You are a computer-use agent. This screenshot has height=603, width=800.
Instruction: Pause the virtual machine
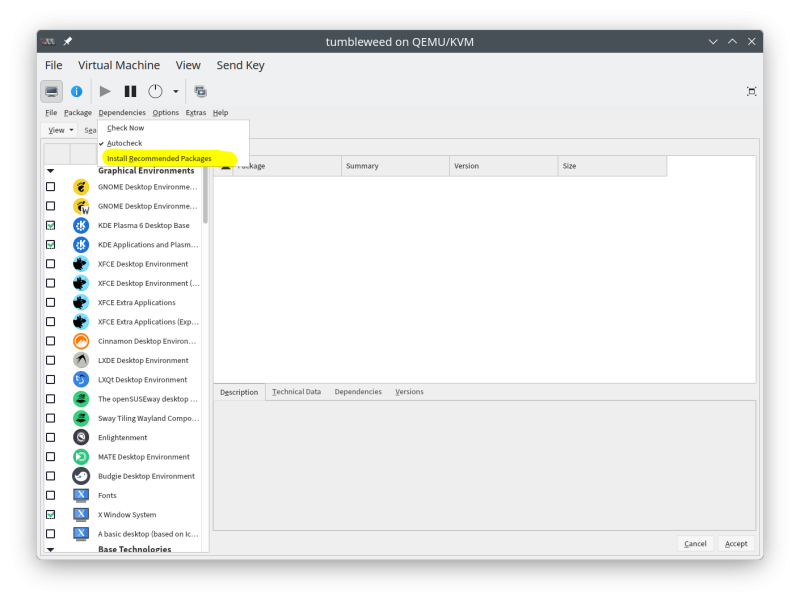click(x=131, y=91)
